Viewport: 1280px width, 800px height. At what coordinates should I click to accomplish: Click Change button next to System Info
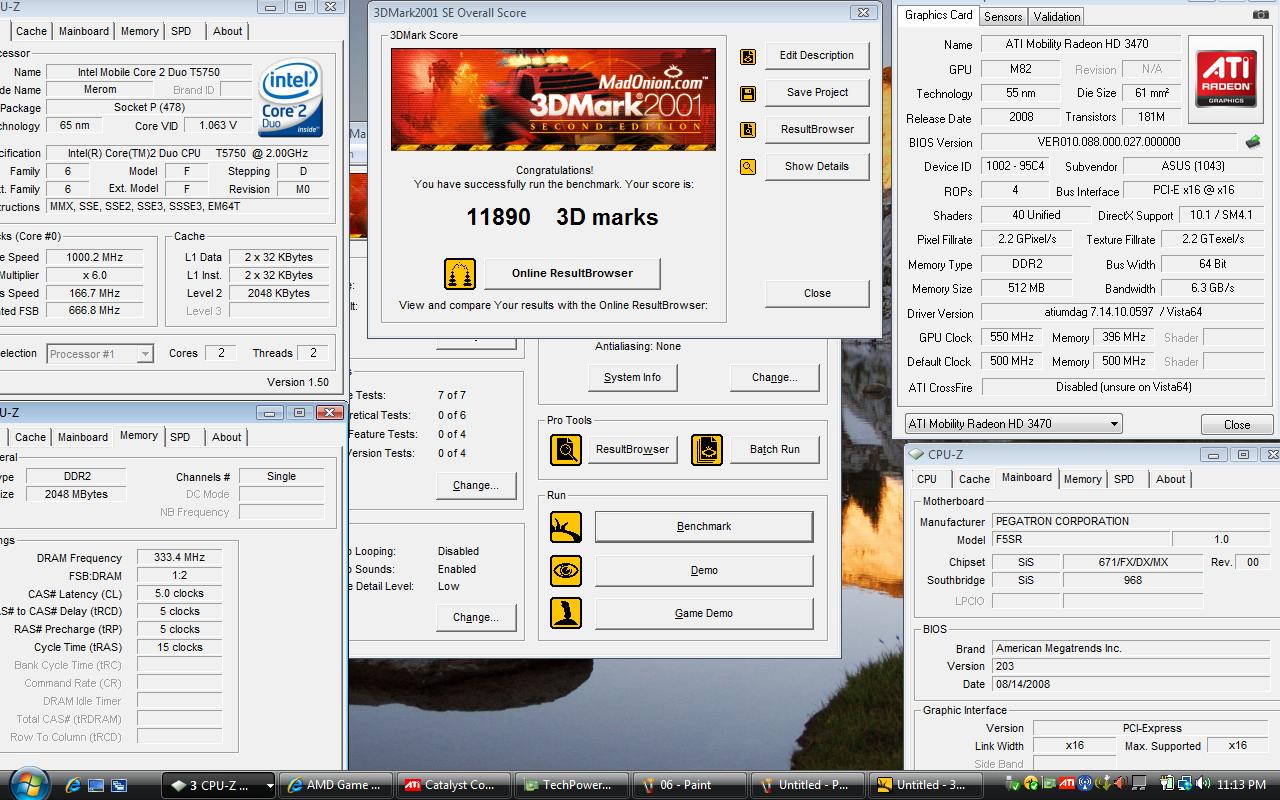pyautogui.click(x=775, y=377)
